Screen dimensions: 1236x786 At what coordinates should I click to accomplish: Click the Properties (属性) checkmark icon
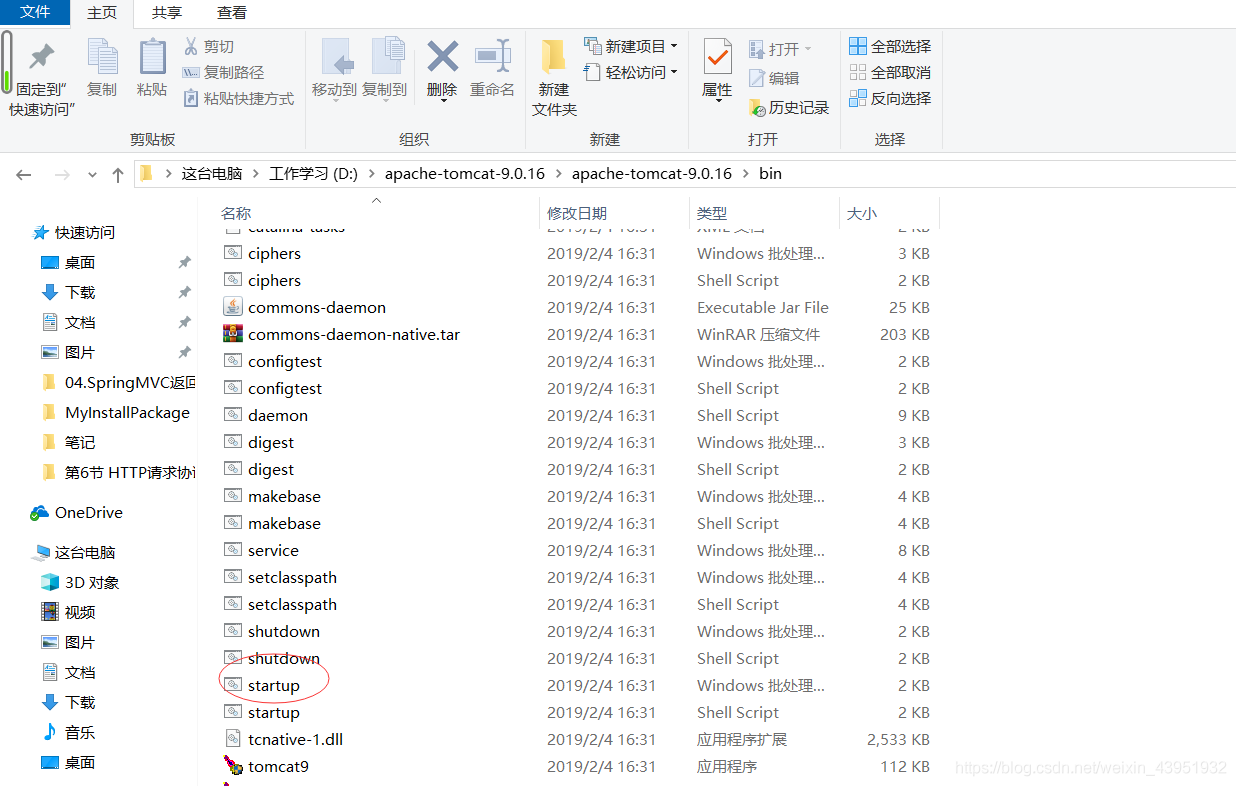coord(717,56)
